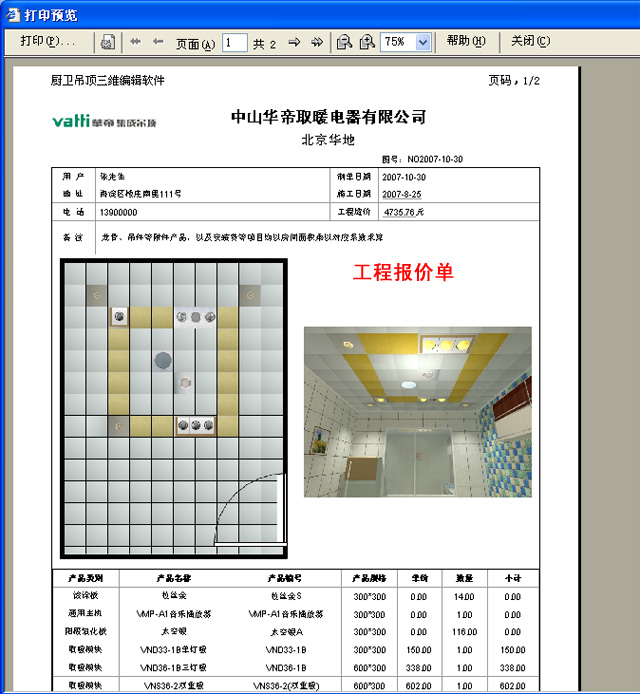The width and height of the screenshot is (640, 694).
Task: Click the zoom in magnifier icon
Action: pos(367,42)
